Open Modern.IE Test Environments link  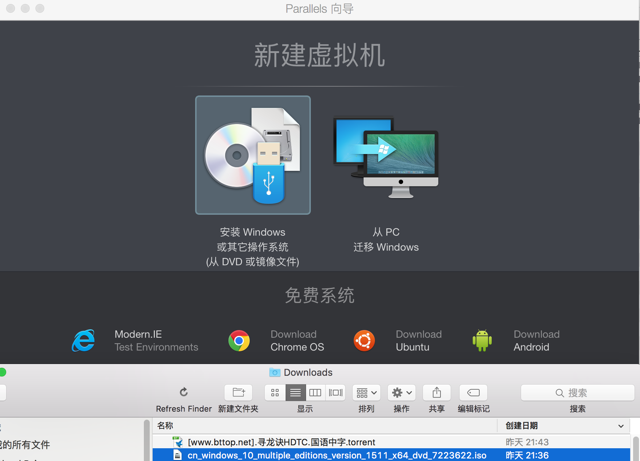[x=156, y=341]
